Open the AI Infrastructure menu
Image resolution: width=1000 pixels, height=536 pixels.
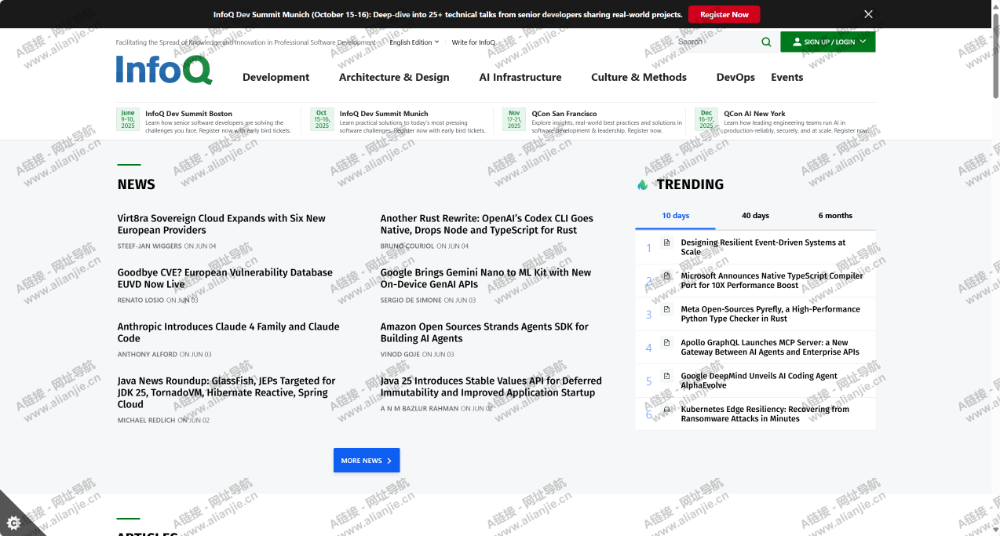point(520,77)
